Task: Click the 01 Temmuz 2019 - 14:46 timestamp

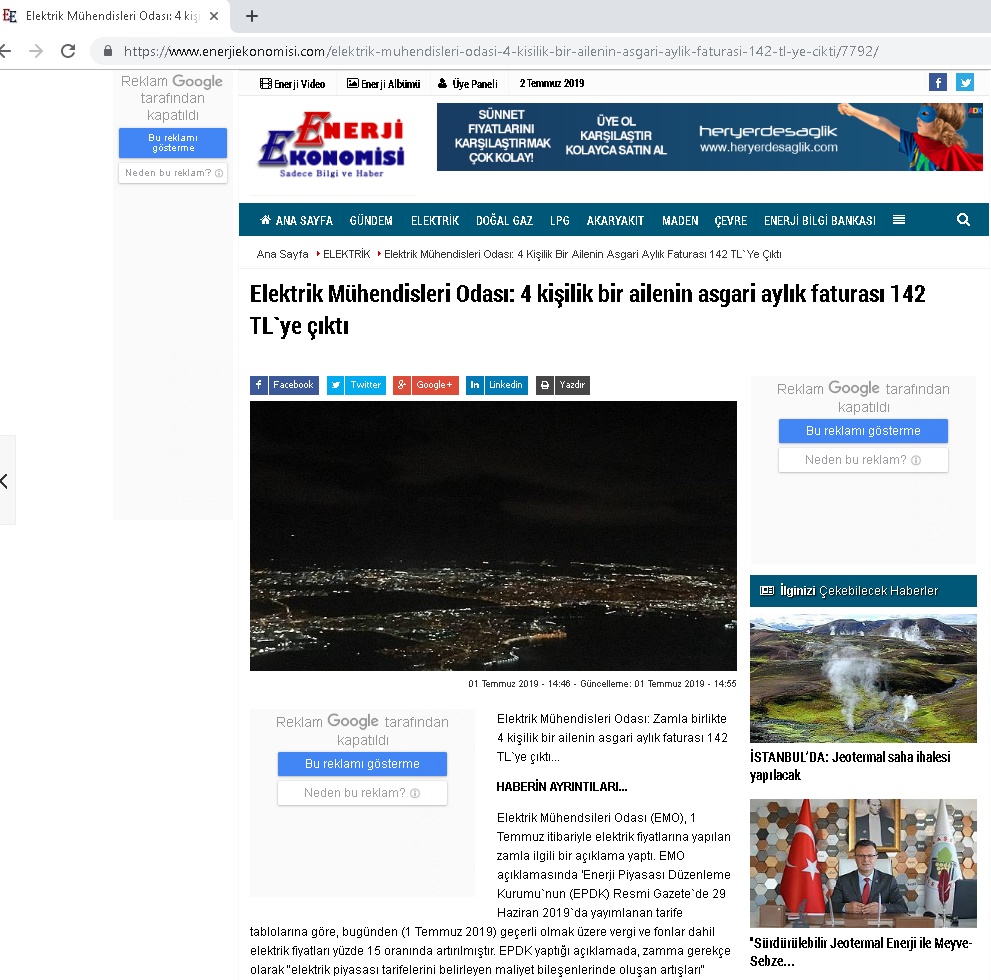Action: [x=519, y=684]
